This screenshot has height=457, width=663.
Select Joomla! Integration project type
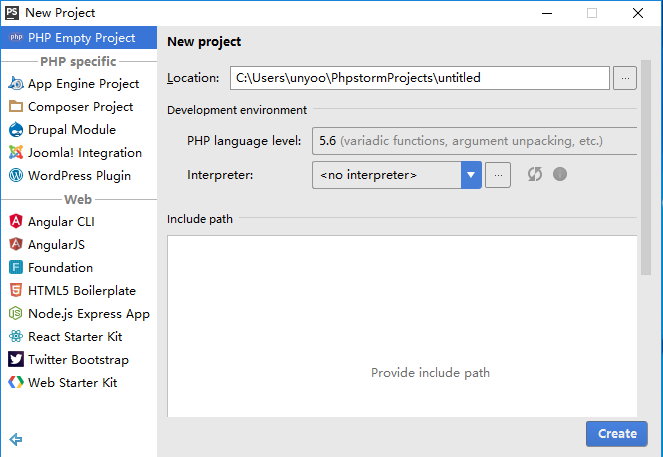tap(79, 152)
